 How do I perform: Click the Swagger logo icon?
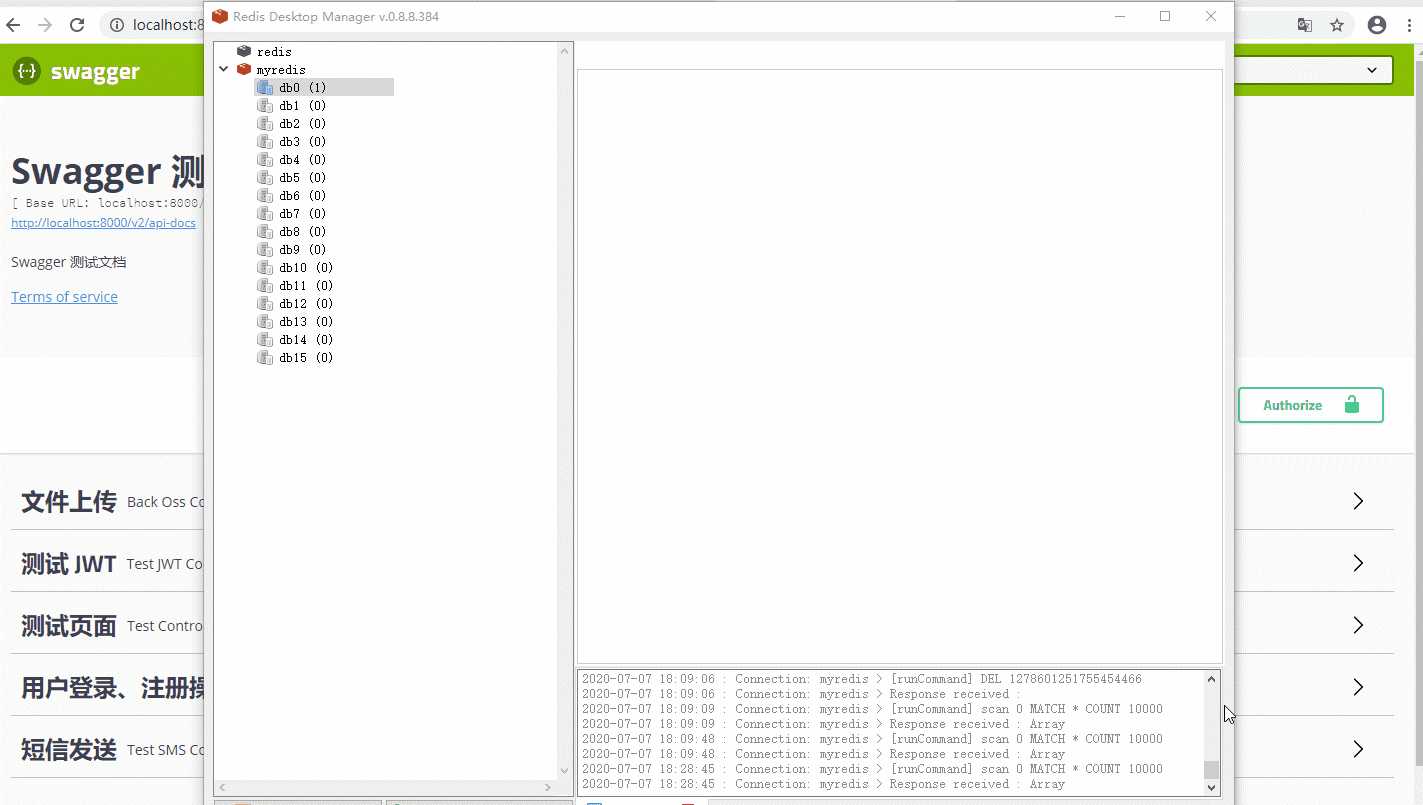tap(26, 71)
